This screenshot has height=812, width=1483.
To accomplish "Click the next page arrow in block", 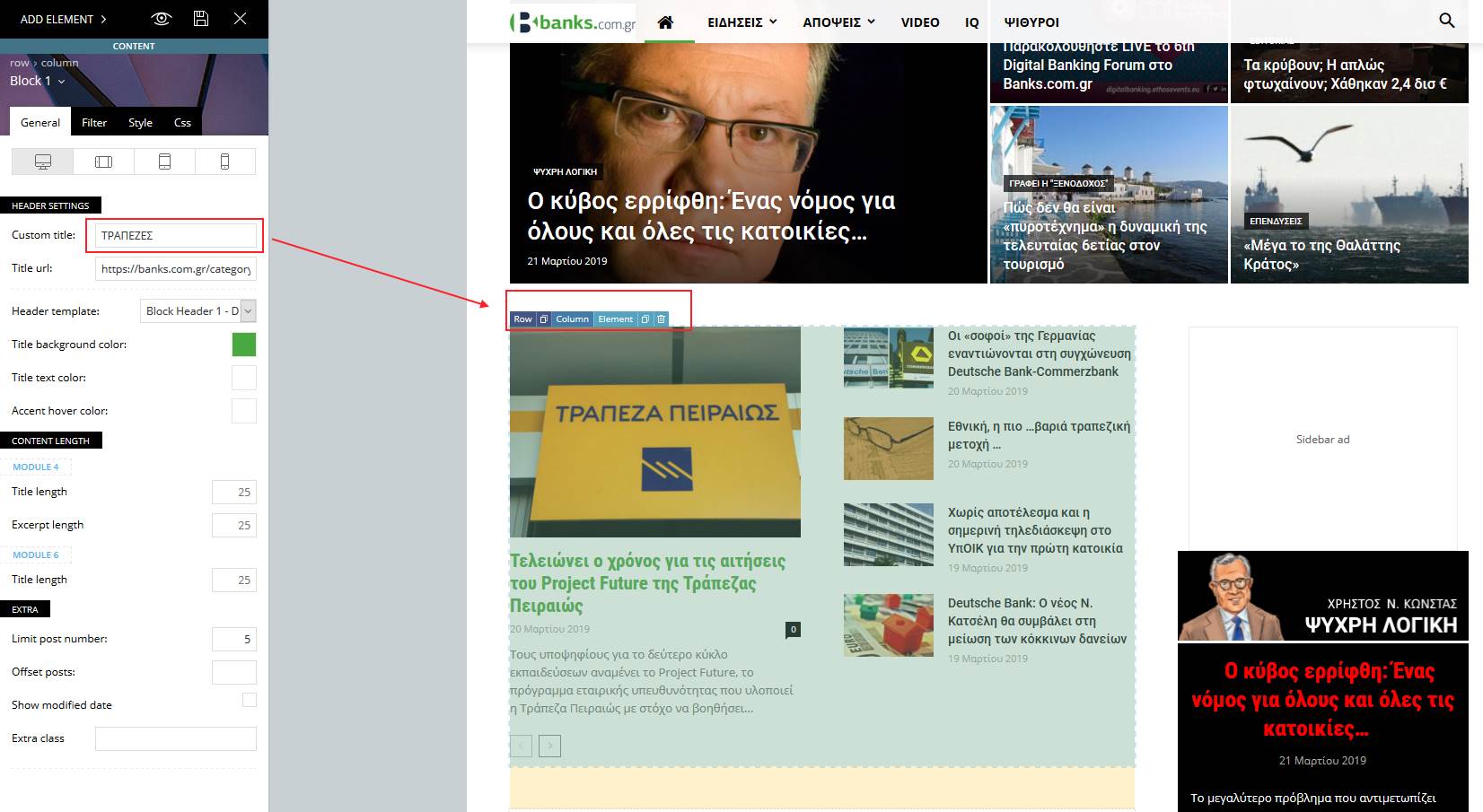I will pyautogui.click(x=550, y=746).
